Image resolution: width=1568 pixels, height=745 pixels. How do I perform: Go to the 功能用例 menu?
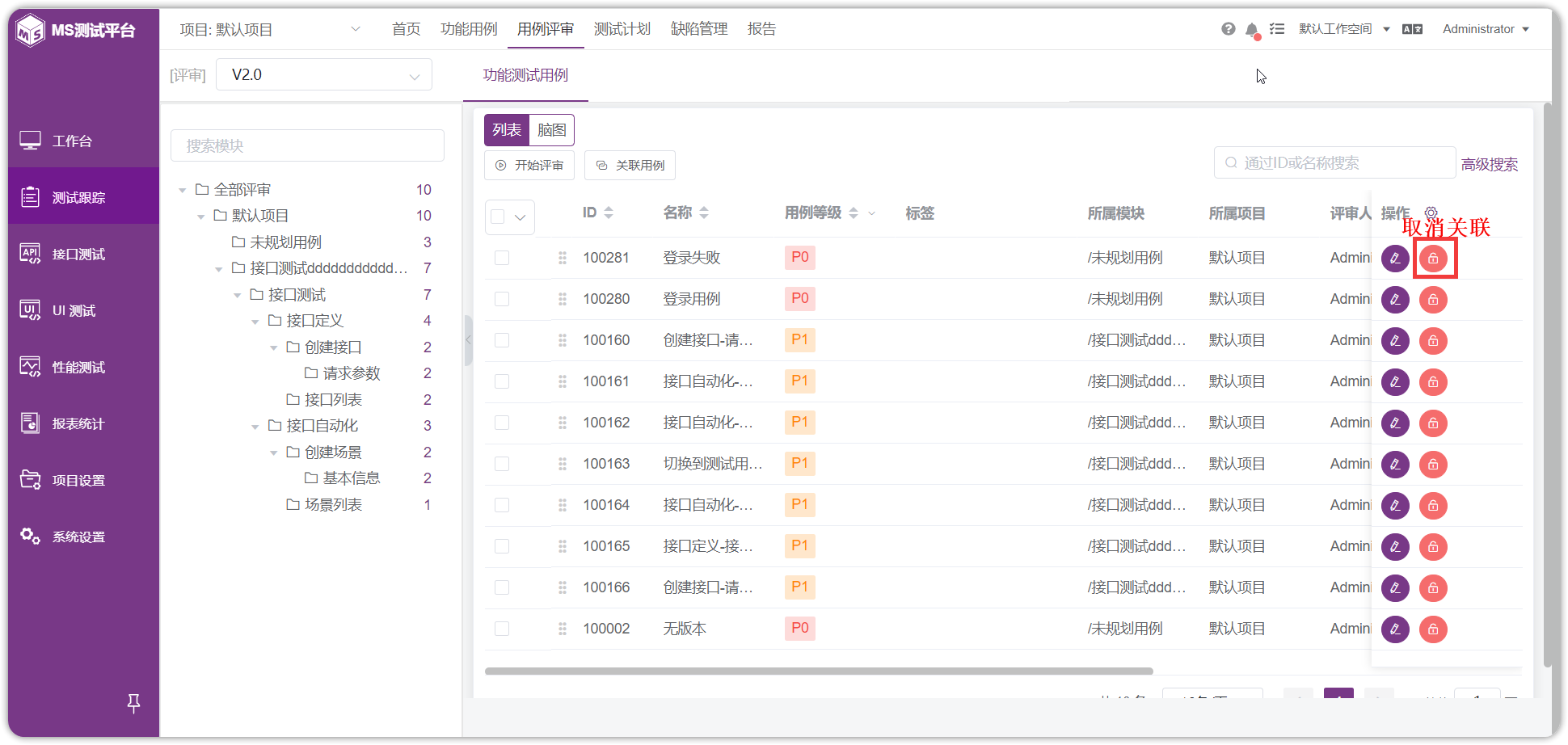[x=469, y=29]
